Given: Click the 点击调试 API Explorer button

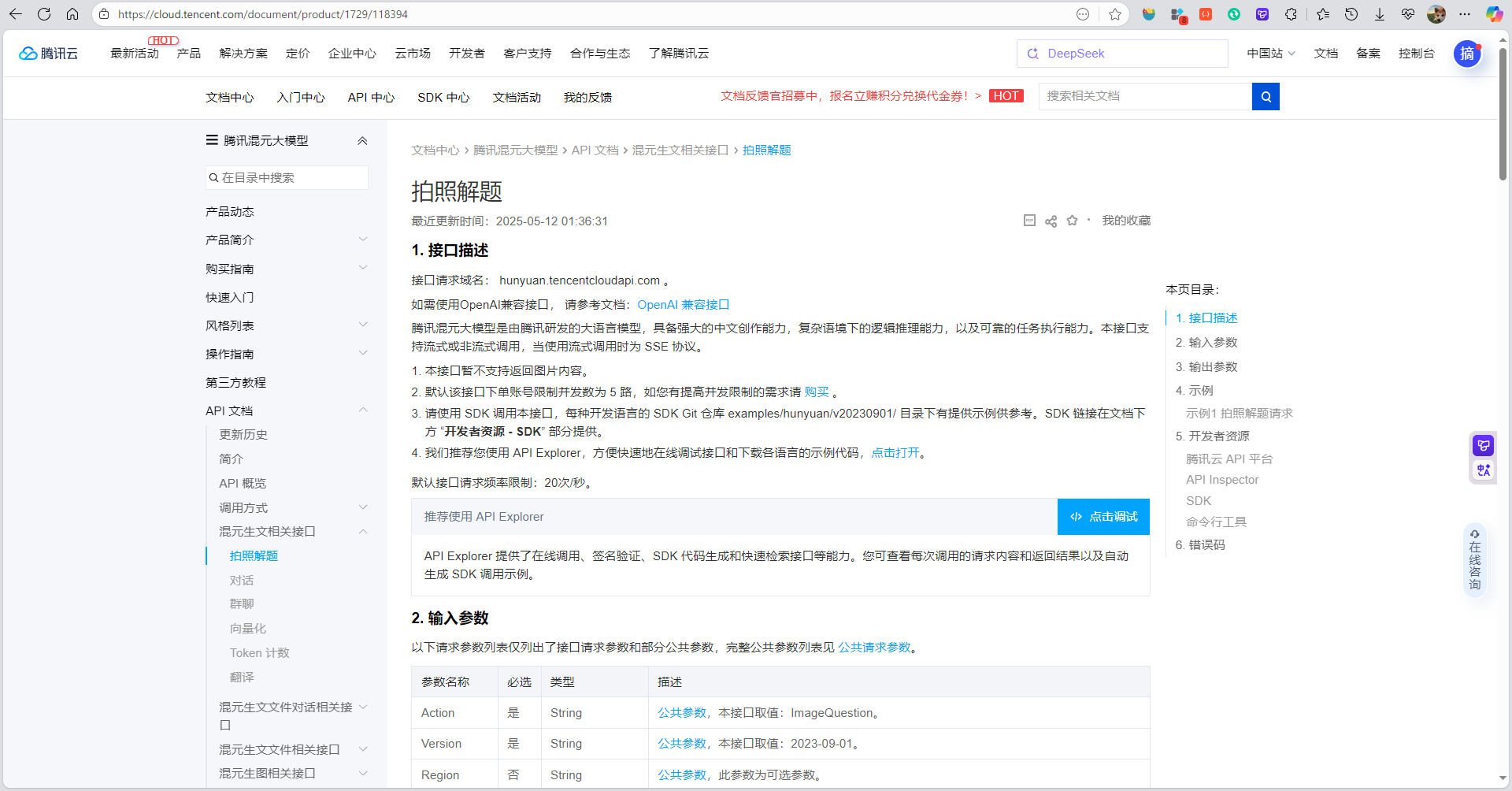Looking at the screenshot, I should tap(1103, 516).
